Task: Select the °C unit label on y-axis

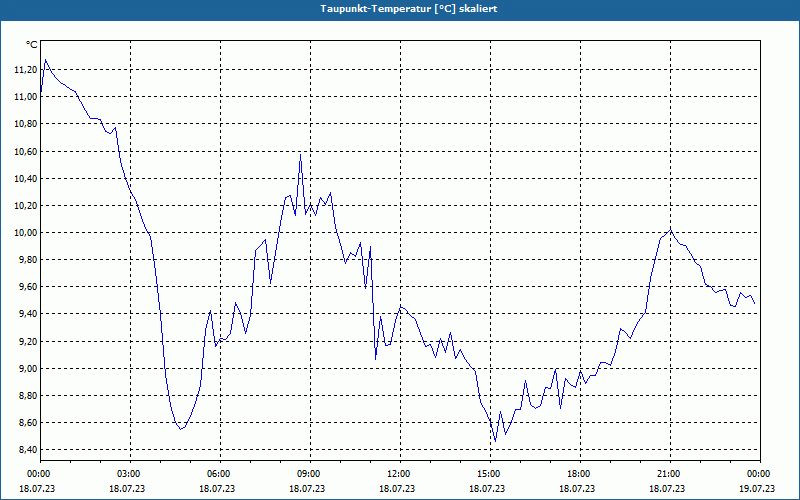Action: [31, 45]
